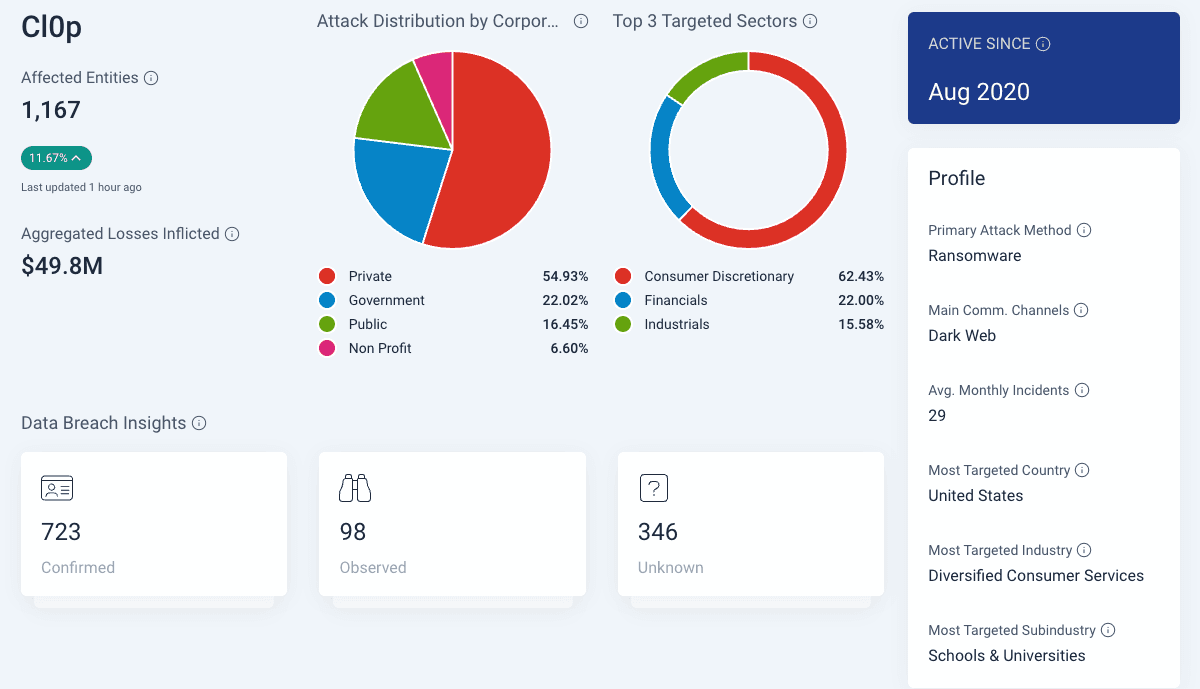Click info icon next to Primary Attack Method
Screen dimensions: 1200x689
pos(1084,230)
